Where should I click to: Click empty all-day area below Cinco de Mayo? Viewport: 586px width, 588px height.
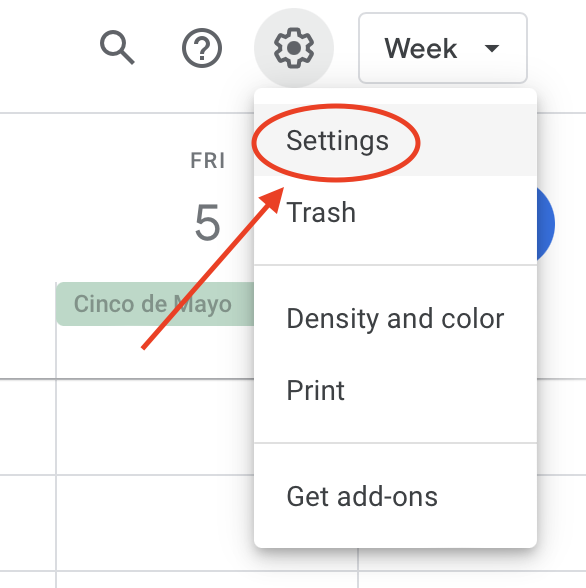[x=155, y=352]
